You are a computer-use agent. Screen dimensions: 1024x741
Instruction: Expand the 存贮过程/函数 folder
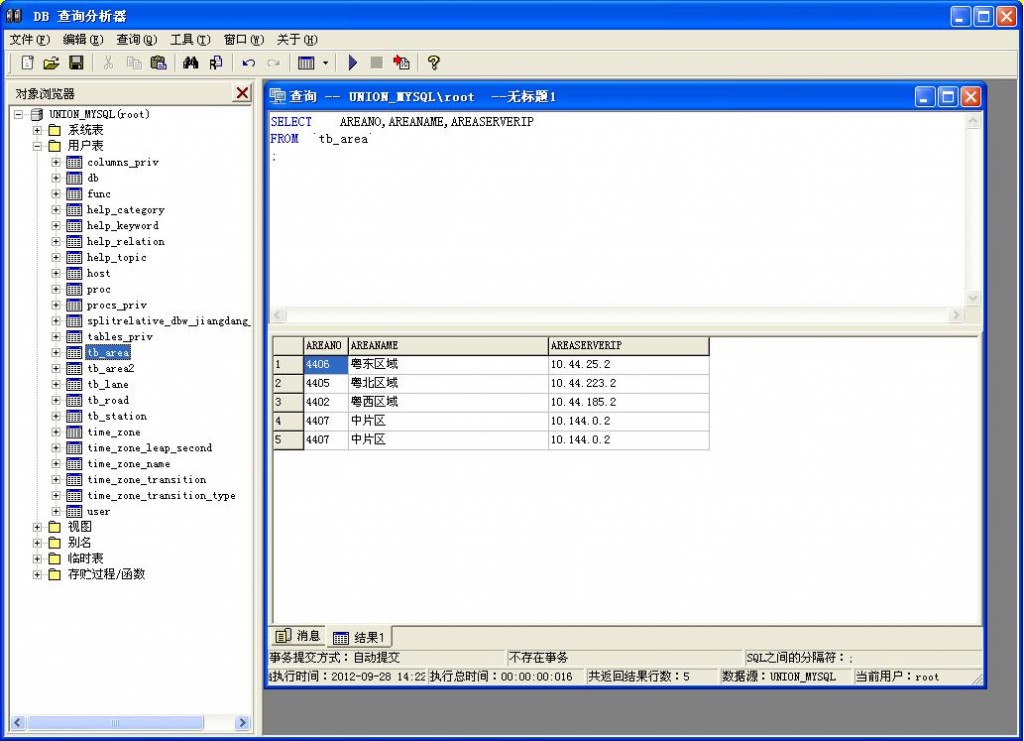pyautogui.click(x=38, y=575)
